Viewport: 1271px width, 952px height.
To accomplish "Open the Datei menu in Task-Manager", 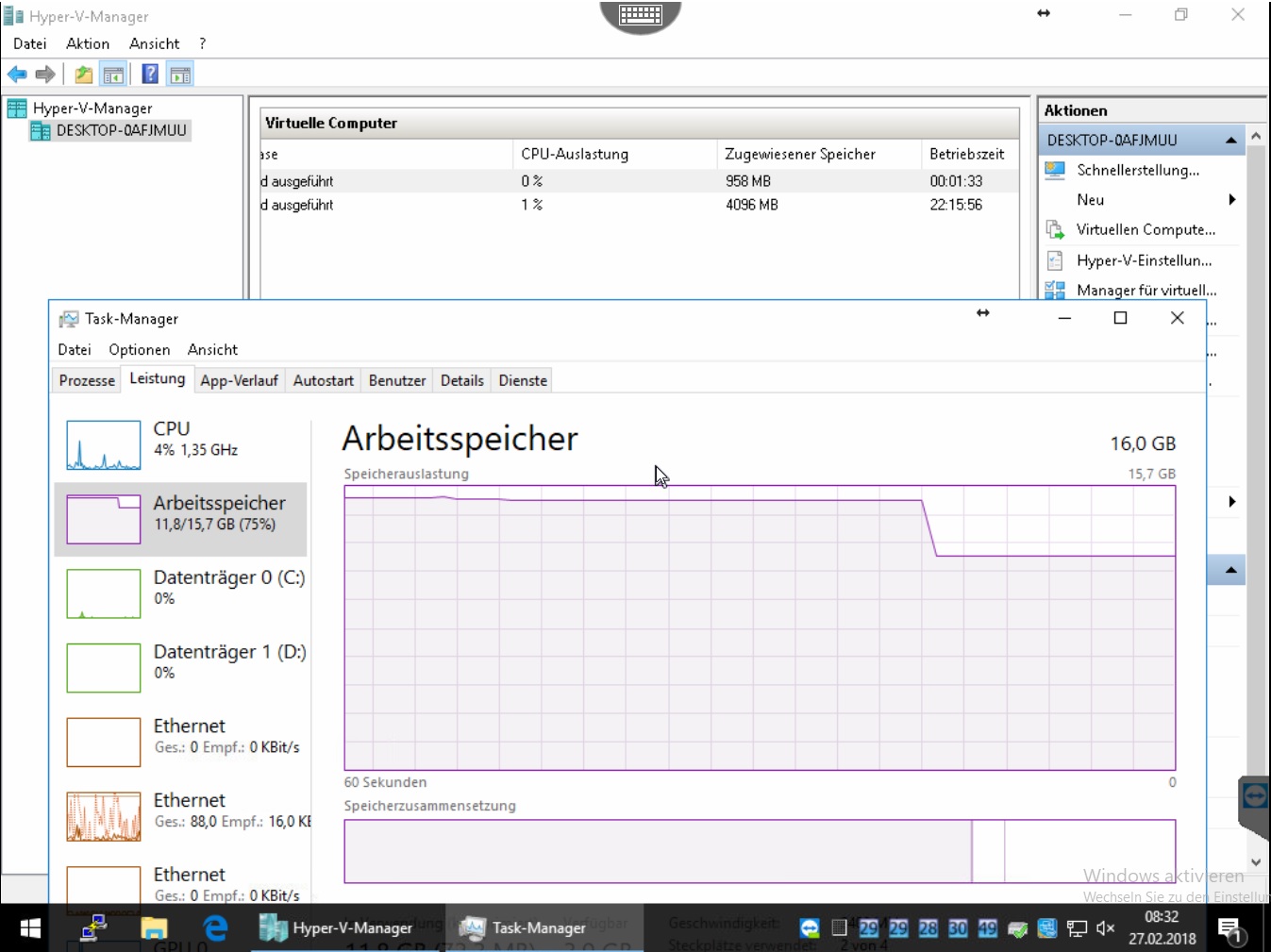I will (75, 350).
